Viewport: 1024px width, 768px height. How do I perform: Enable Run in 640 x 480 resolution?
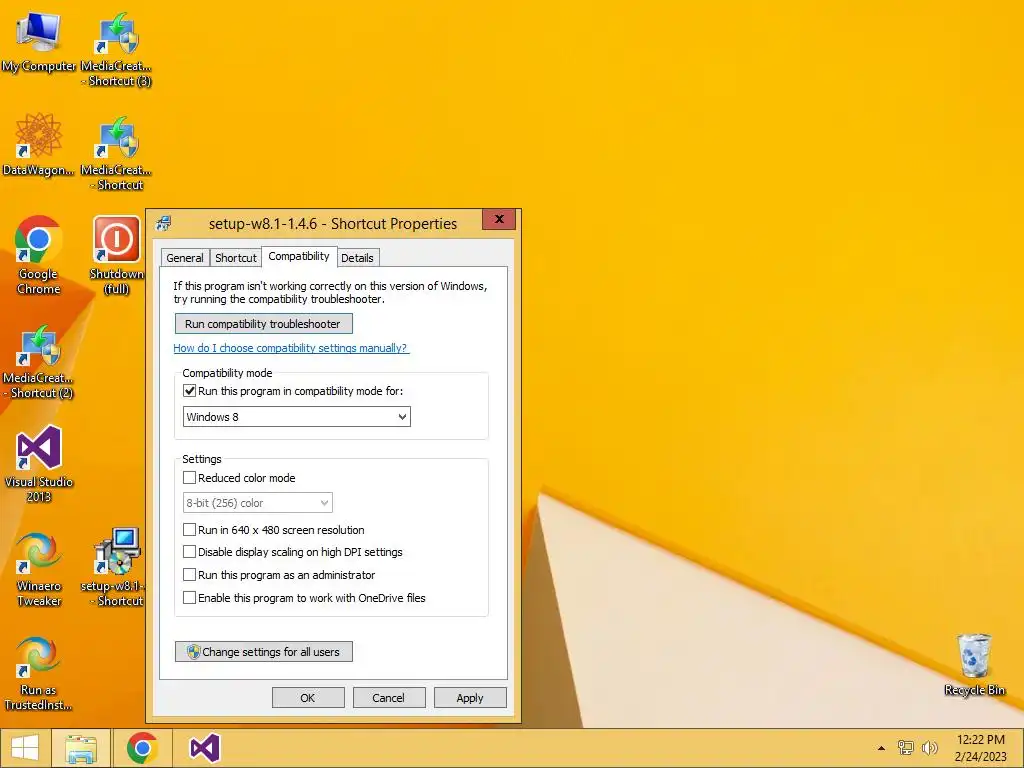pyautogui.click(x=189, y=530)
